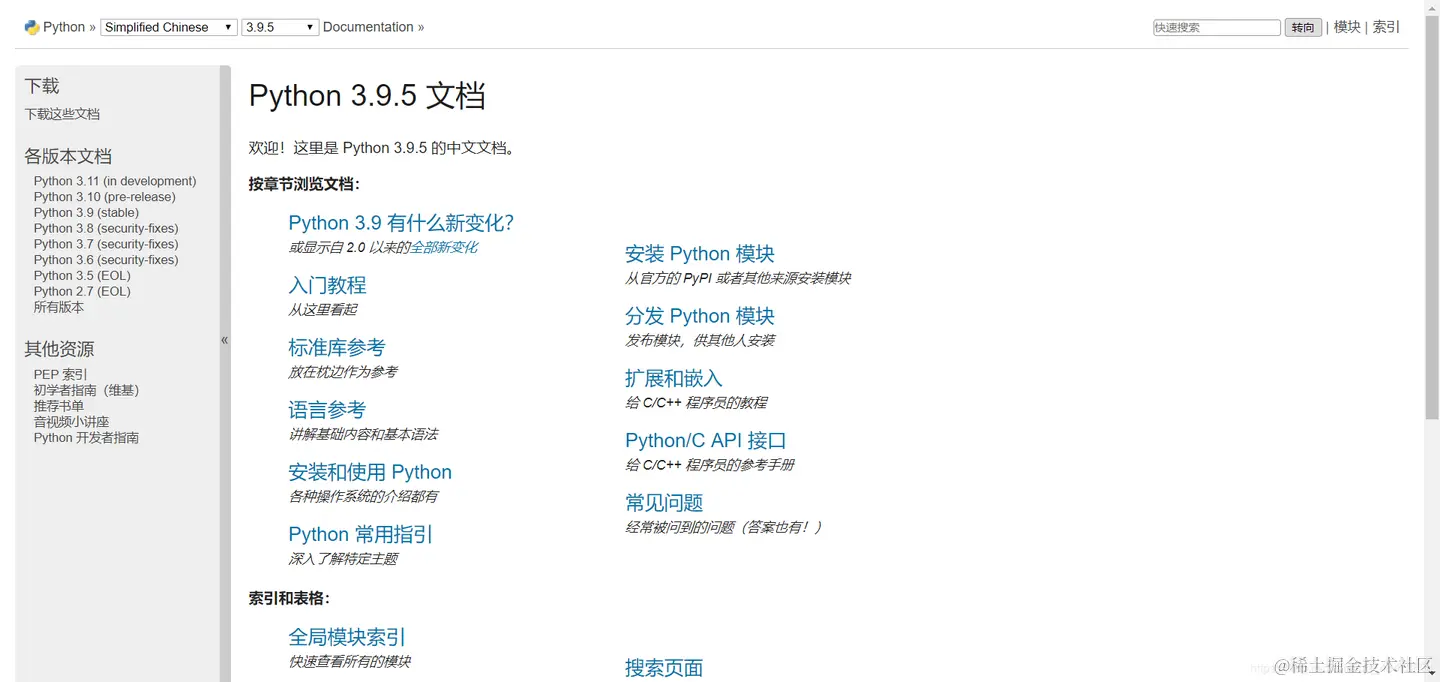
Task: Select Python 3.8 (security-fixes) docs
Action: tap(106, 228)
